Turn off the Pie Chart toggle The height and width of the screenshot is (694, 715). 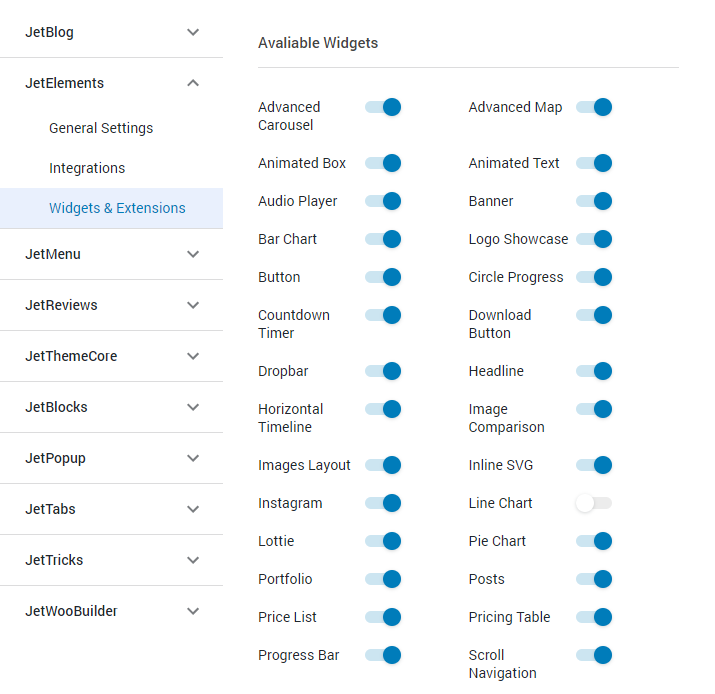tap(594, 541)
